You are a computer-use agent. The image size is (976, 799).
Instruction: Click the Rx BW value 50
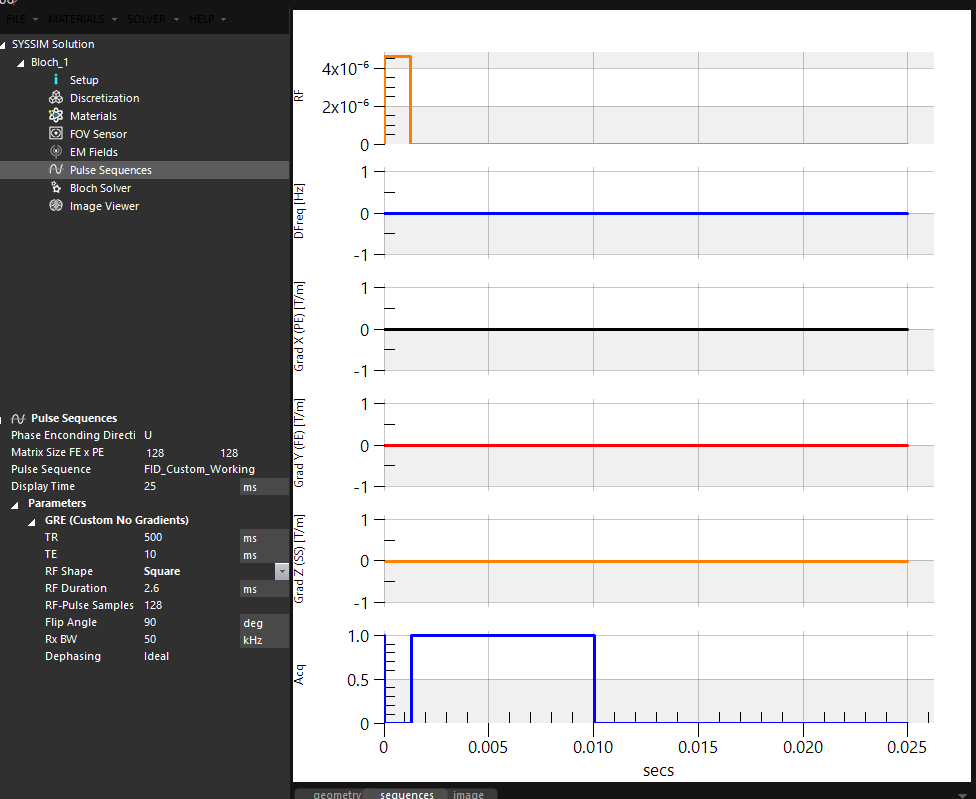[150, 639]
